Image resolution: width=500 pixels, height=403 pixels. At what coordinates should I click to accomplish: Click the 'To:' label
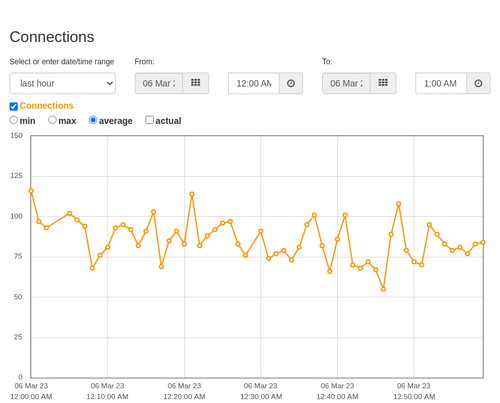coord(327,62)
